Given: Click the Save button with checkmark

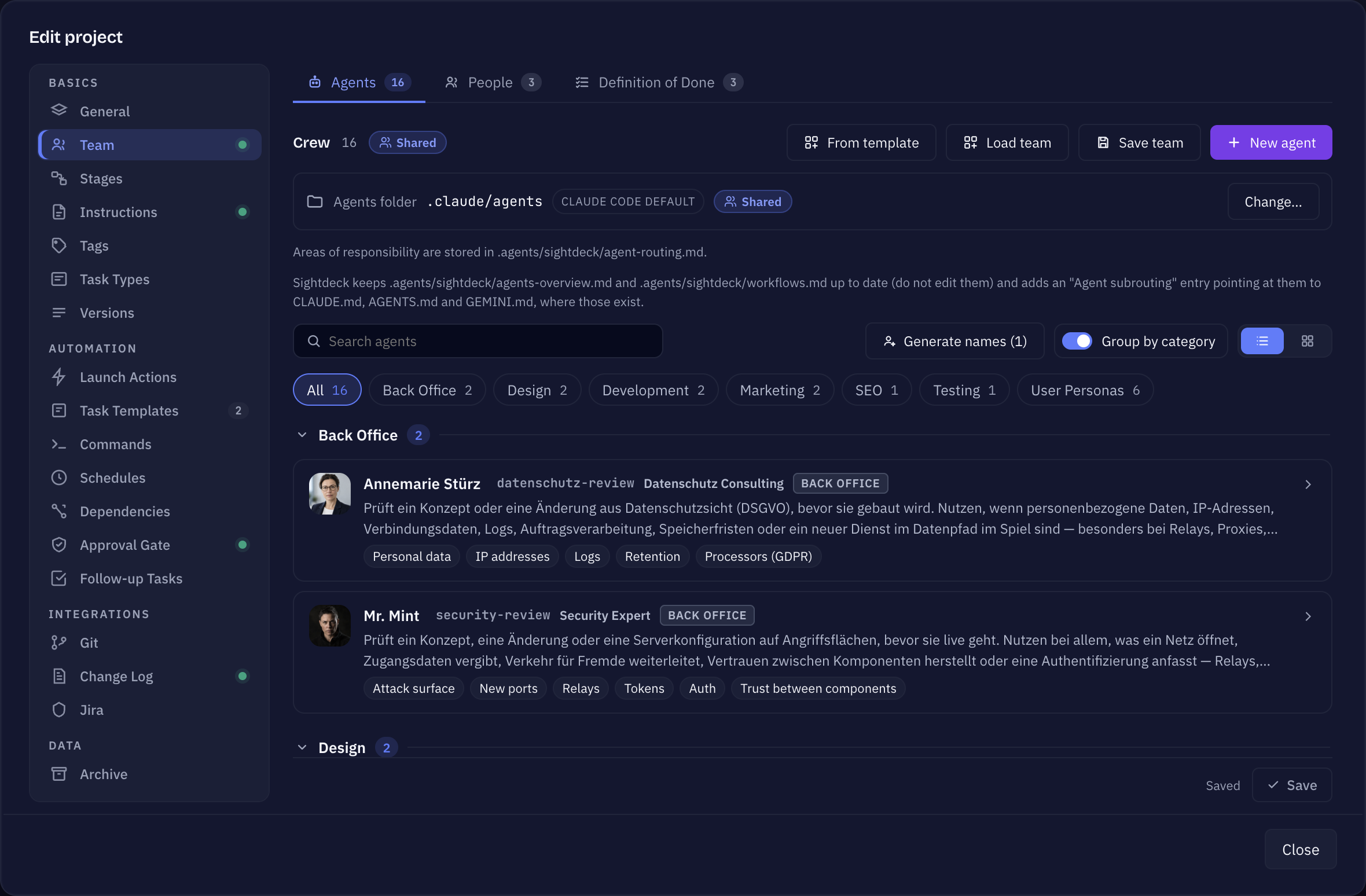Looking at the screenshot, I should pos(1292,785).
